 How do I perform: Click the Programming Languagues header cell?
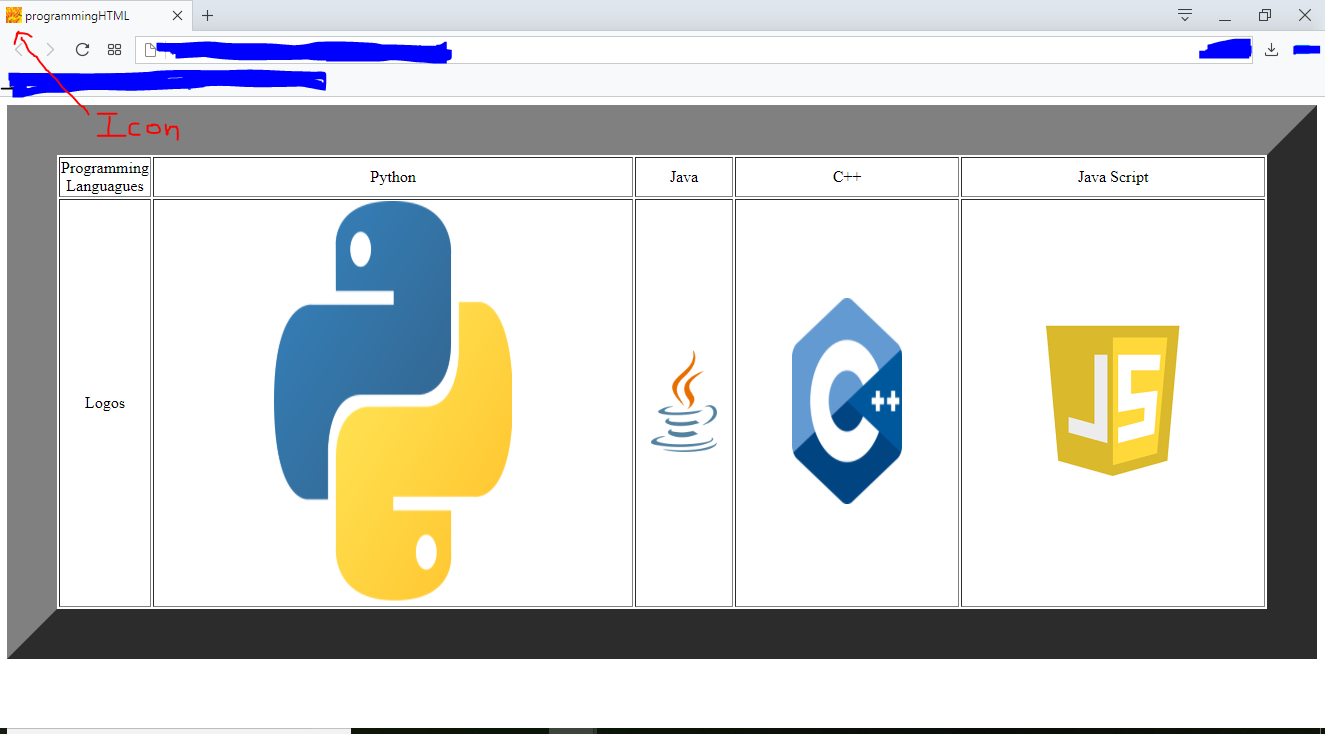tap(105, 177)
